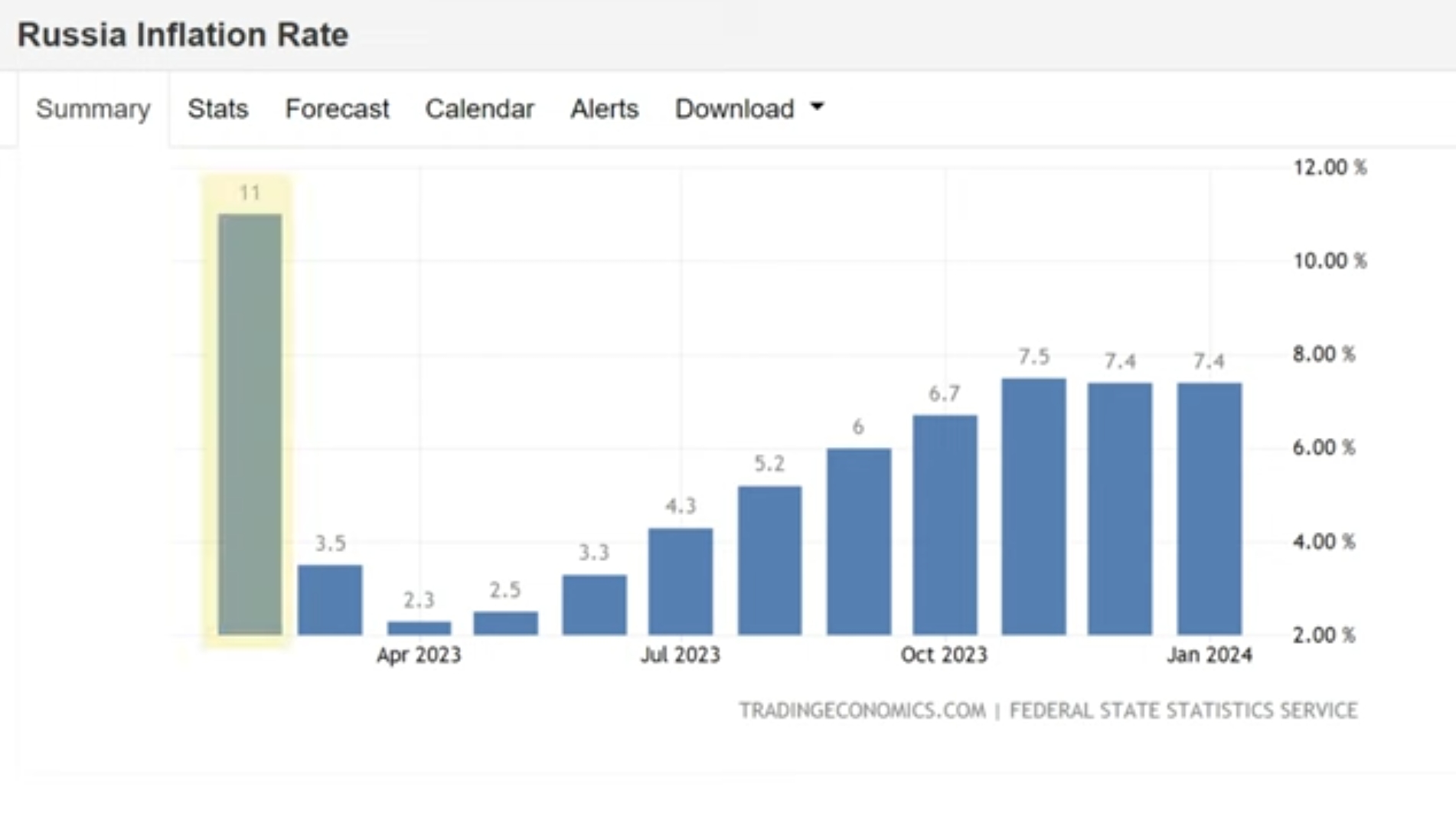Click the Jan 2024 axis label
The width and height of the screenshot is (1456, 826).
1210,655
